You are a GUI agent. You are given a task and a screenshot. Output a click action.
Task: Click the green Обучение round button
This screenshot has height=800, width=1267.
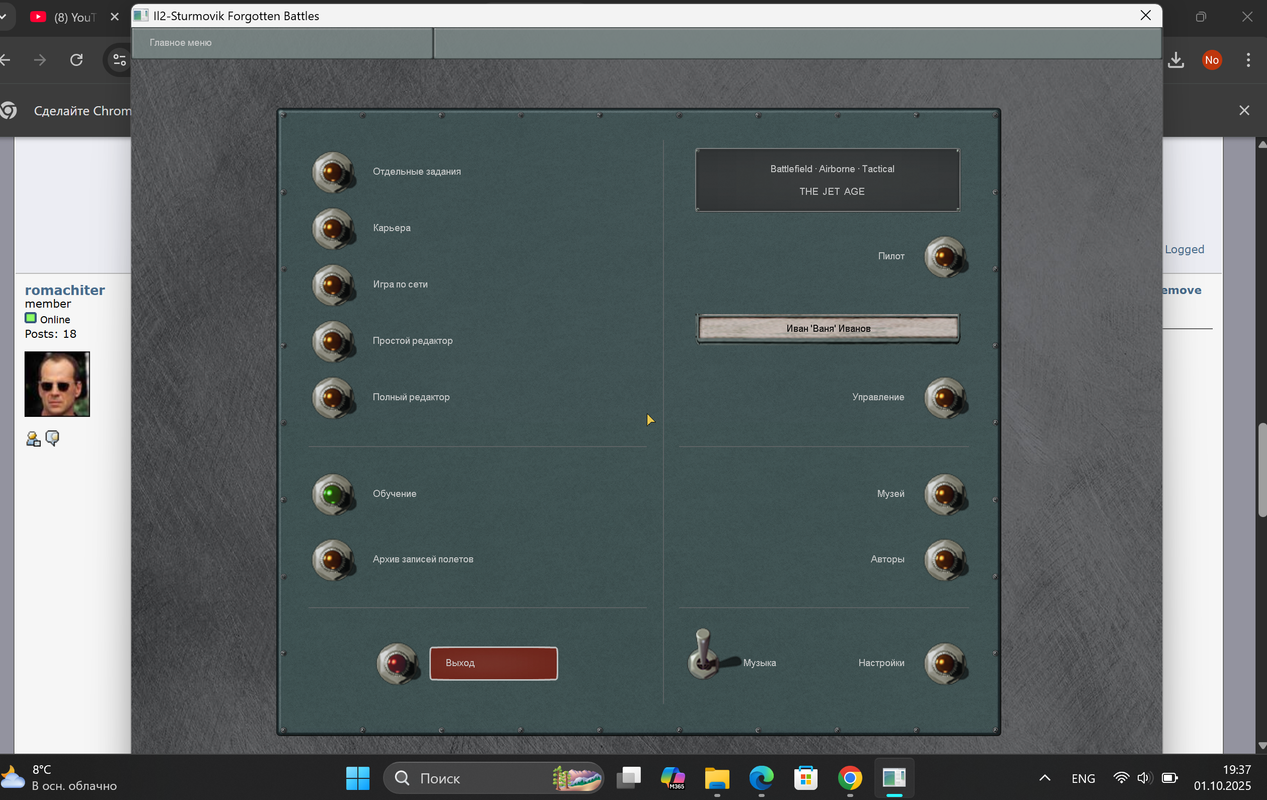coord(333,494)
